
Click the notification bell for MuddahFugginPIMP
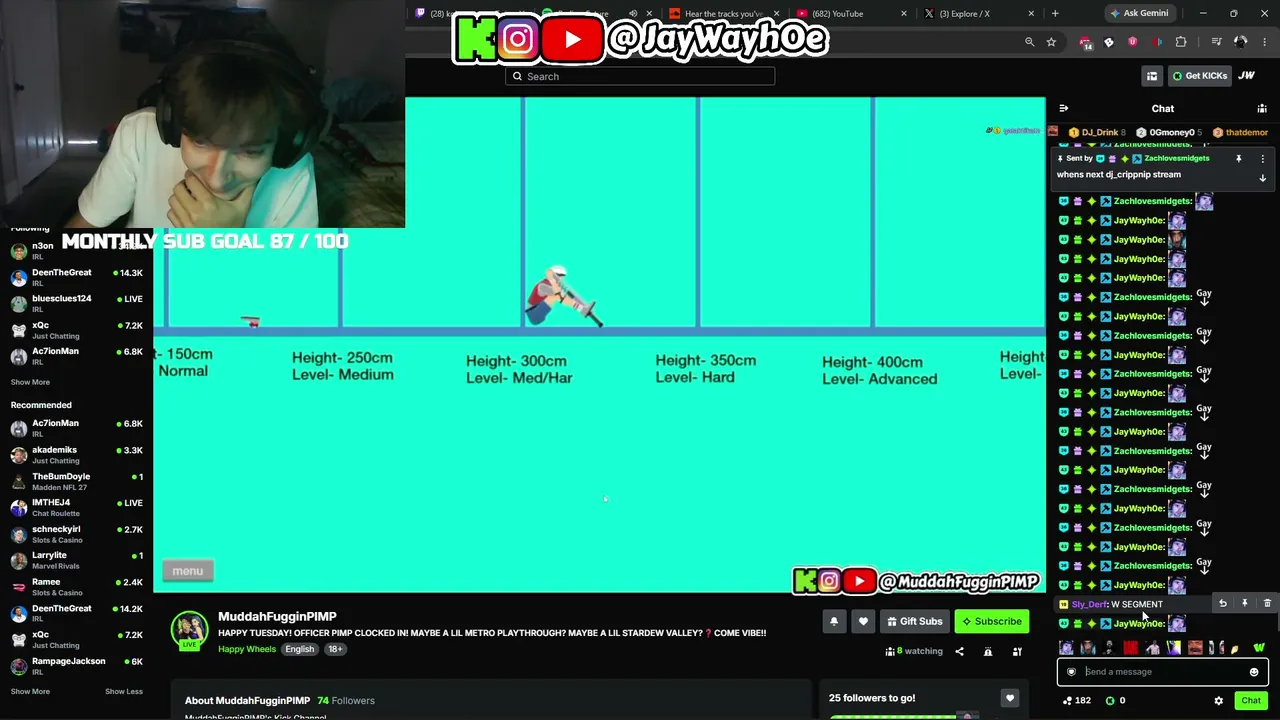pos(834,621)
